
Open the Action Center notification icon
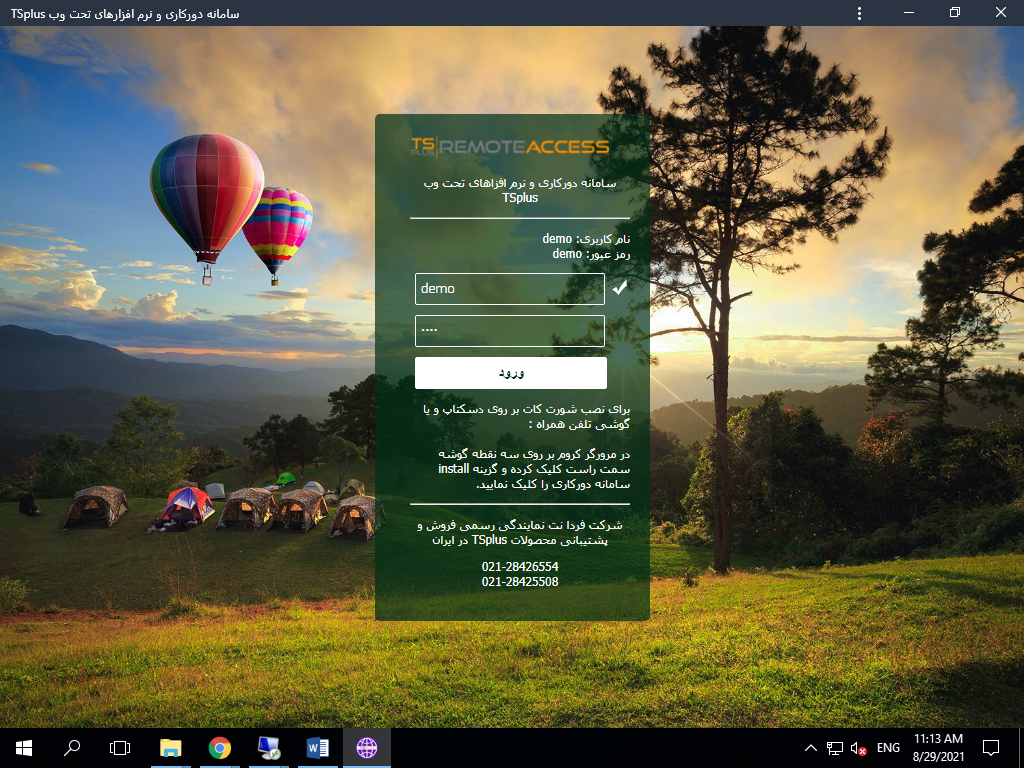pos(990,747)
